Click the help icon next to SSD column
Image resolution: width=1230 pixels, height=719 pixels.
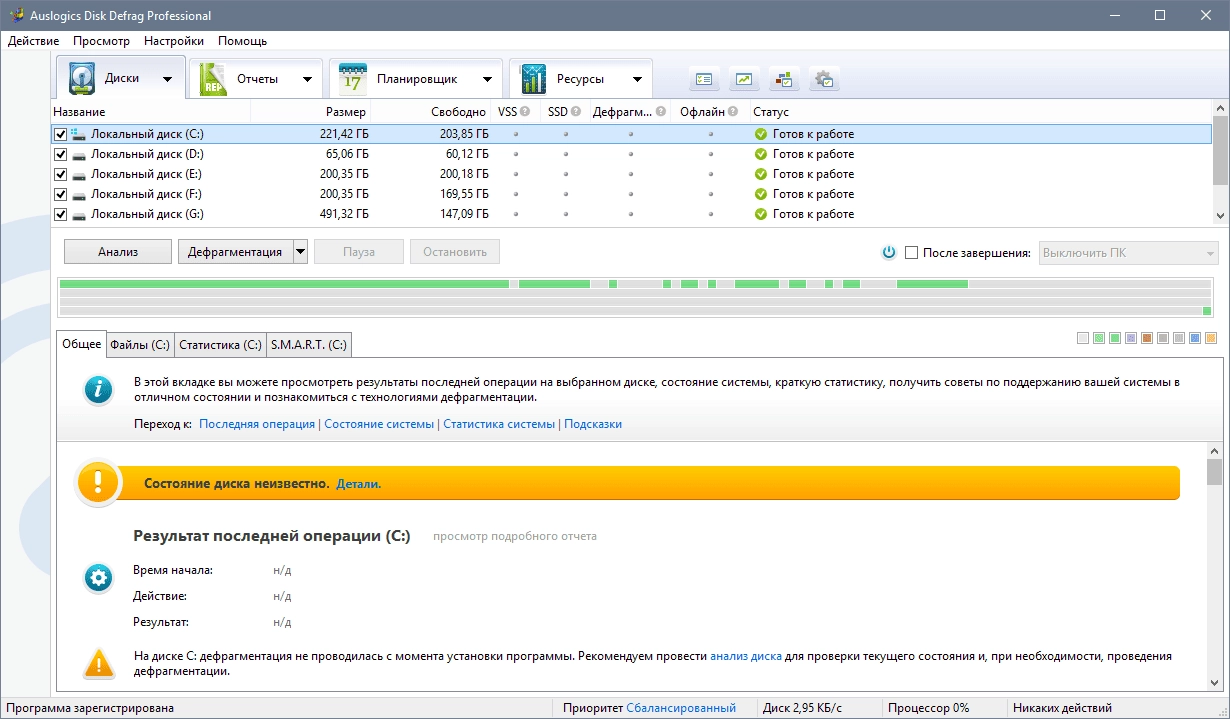(x=576, y=112)
